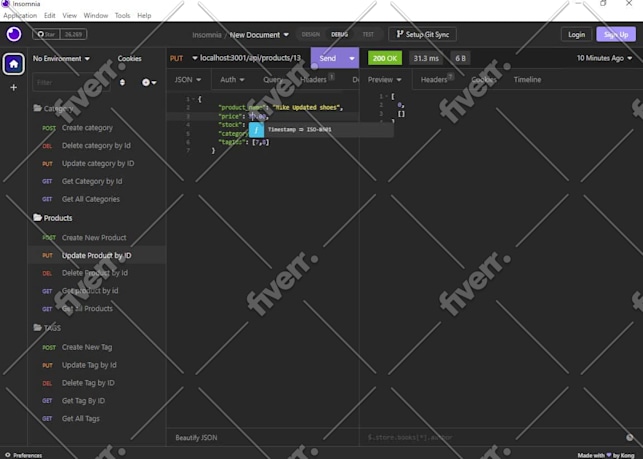Screen dimensions: 643x459
Task: Click the Timestamp ISO-8601 autocomplete suggestion
Action: click(x=321, y=130)
